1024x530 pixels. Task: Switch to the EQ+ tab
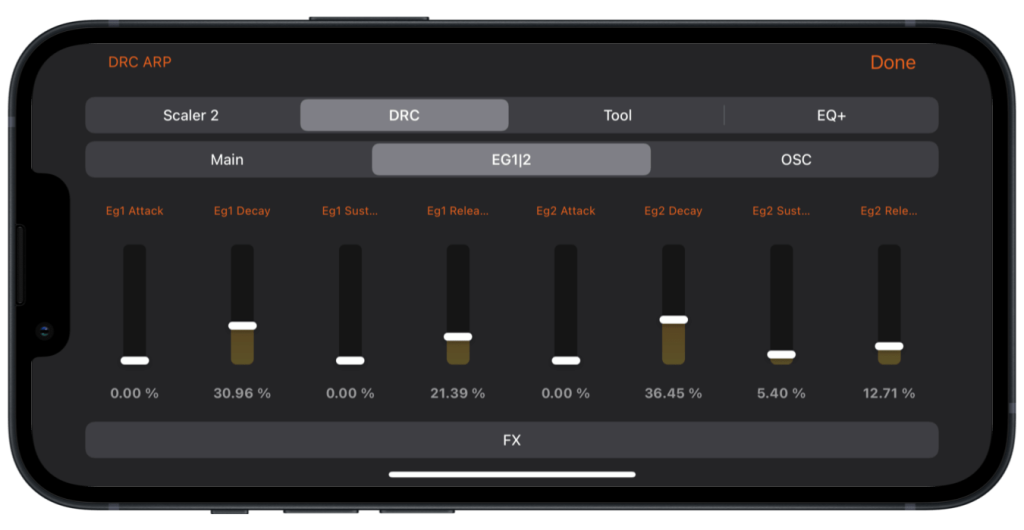point(831,115)
